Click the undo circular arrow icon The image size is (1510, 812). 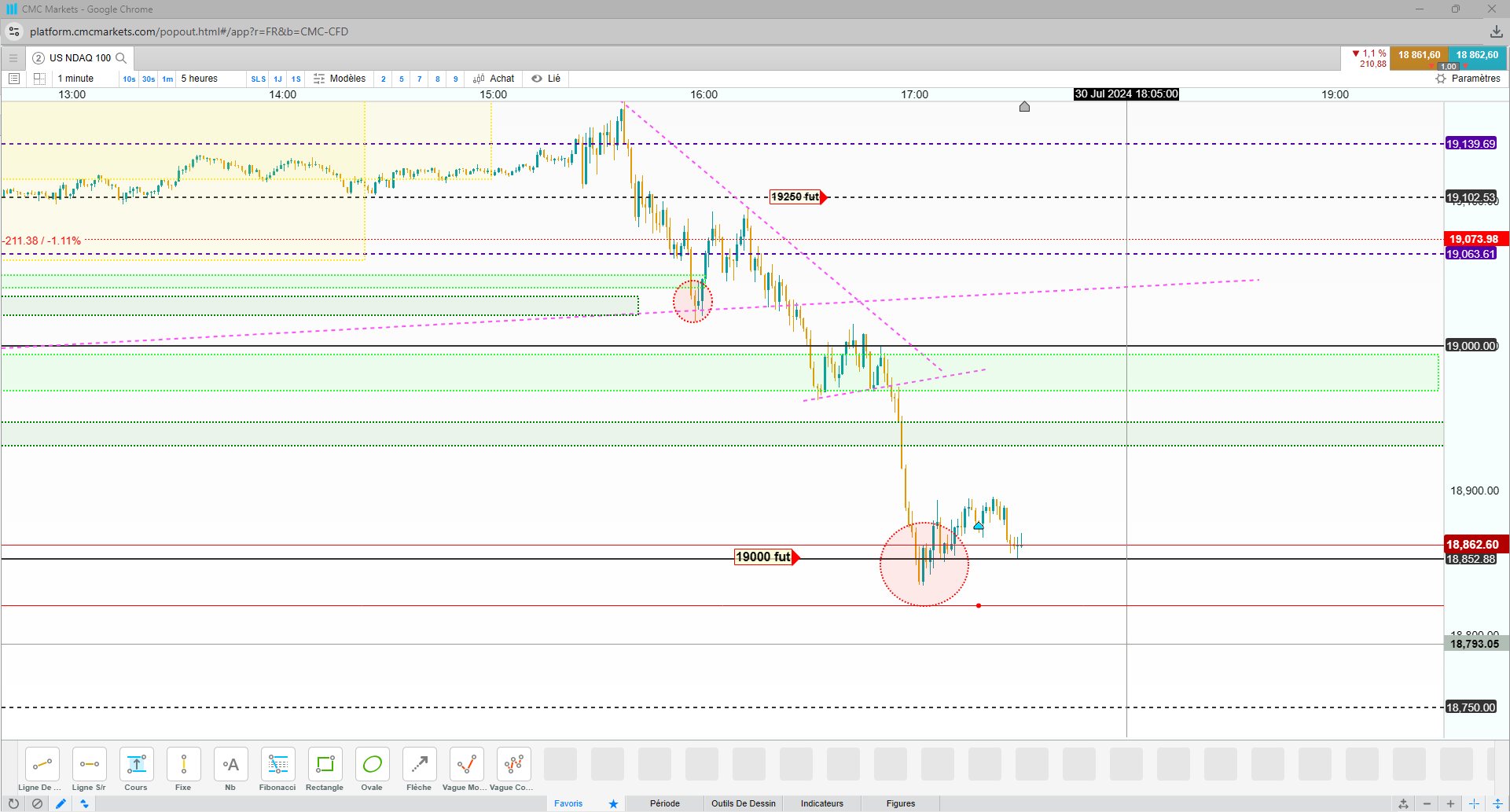pos(13,803)
